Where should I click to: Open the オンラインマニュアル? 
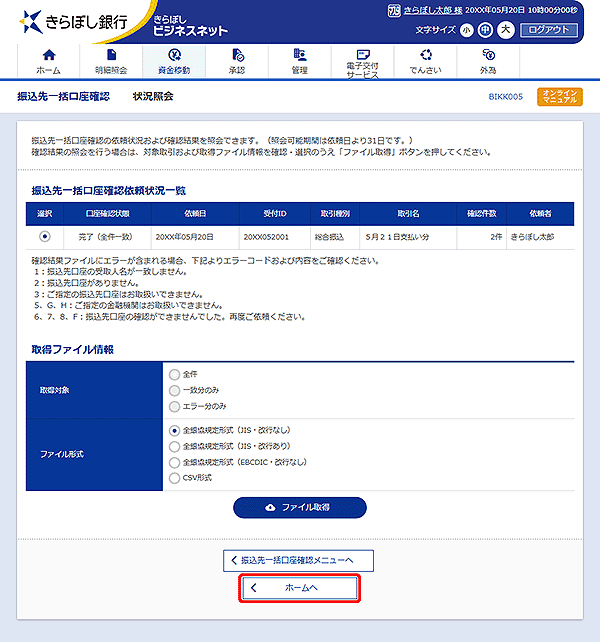[559, 97]
